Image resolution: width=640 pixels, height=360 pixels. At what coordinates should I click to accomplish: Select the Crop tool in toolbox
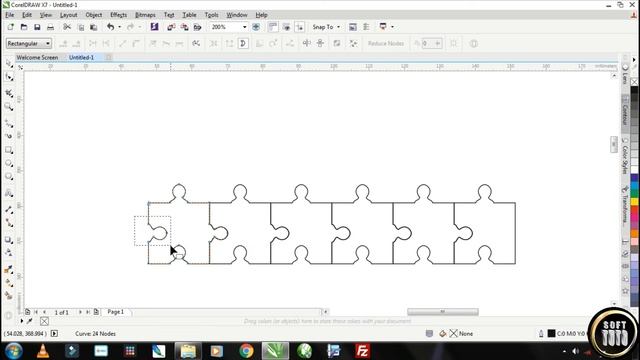(x=9, y=93)
